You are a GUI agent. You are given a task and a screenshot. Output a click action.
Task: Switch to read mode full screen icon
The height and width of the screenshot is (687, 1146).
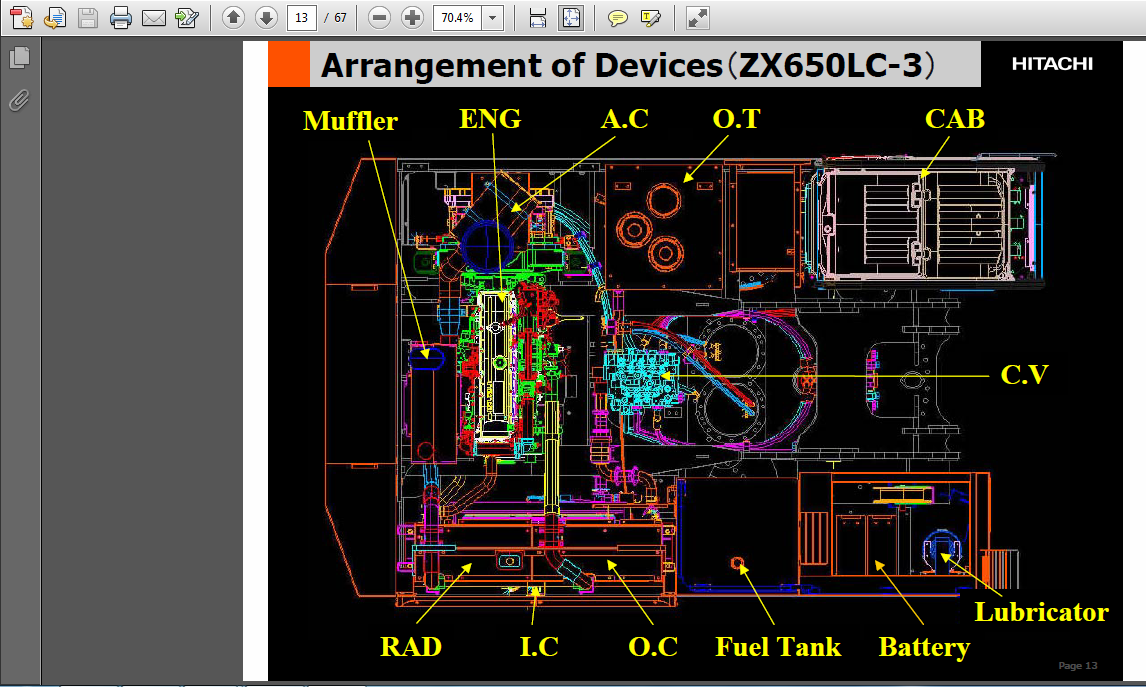pyautogui.click(x=698, y=18)
